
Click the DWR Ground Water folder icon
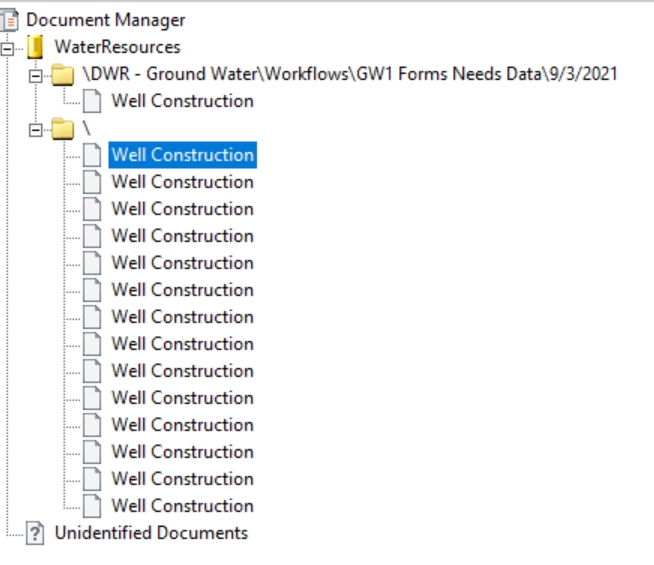click(x=64, y=74)
